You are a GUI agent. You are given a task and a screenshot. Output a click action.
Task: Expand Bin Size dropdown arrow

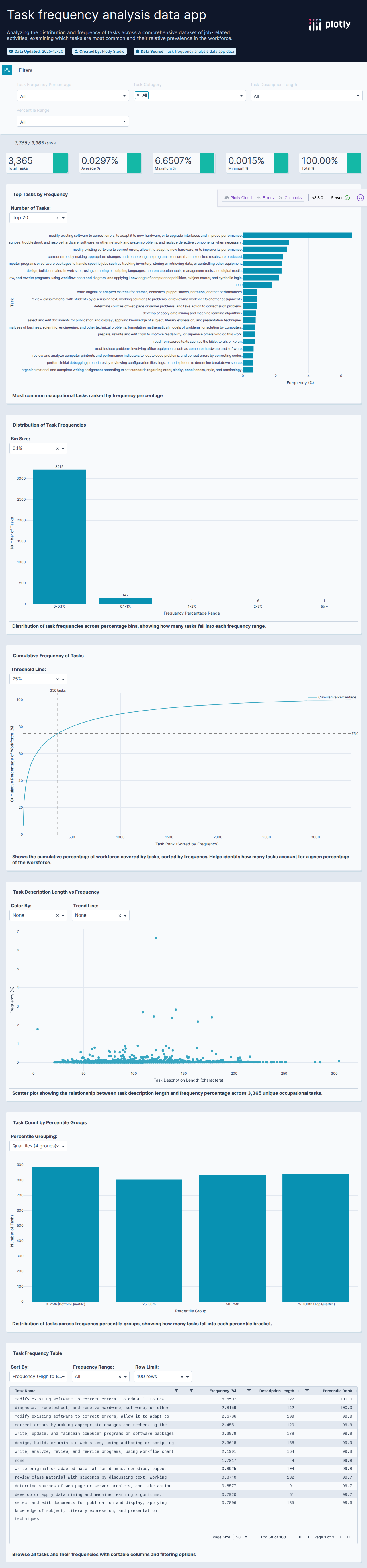coord(63,449)
